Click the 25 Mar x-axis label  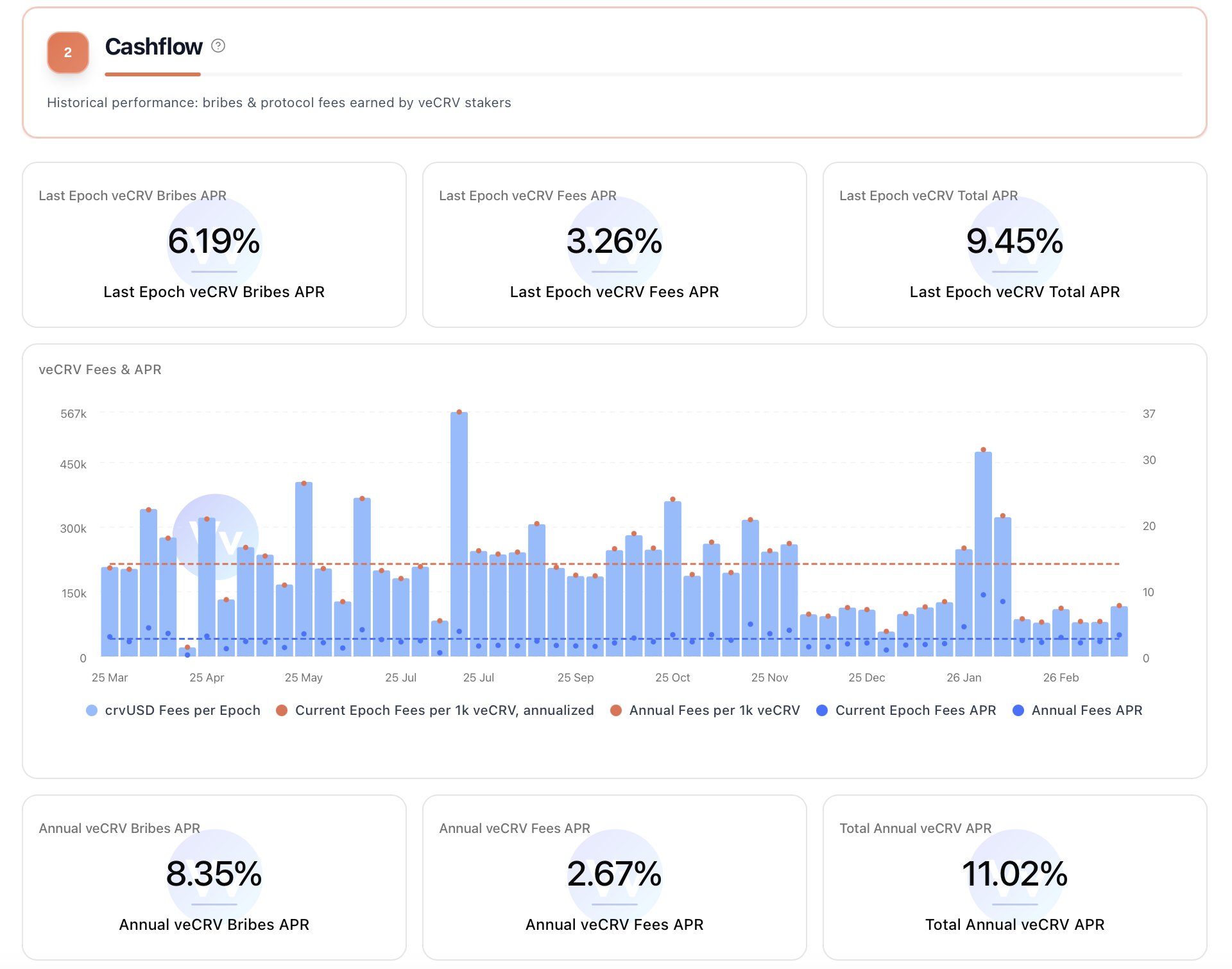(x=110, y=678)
